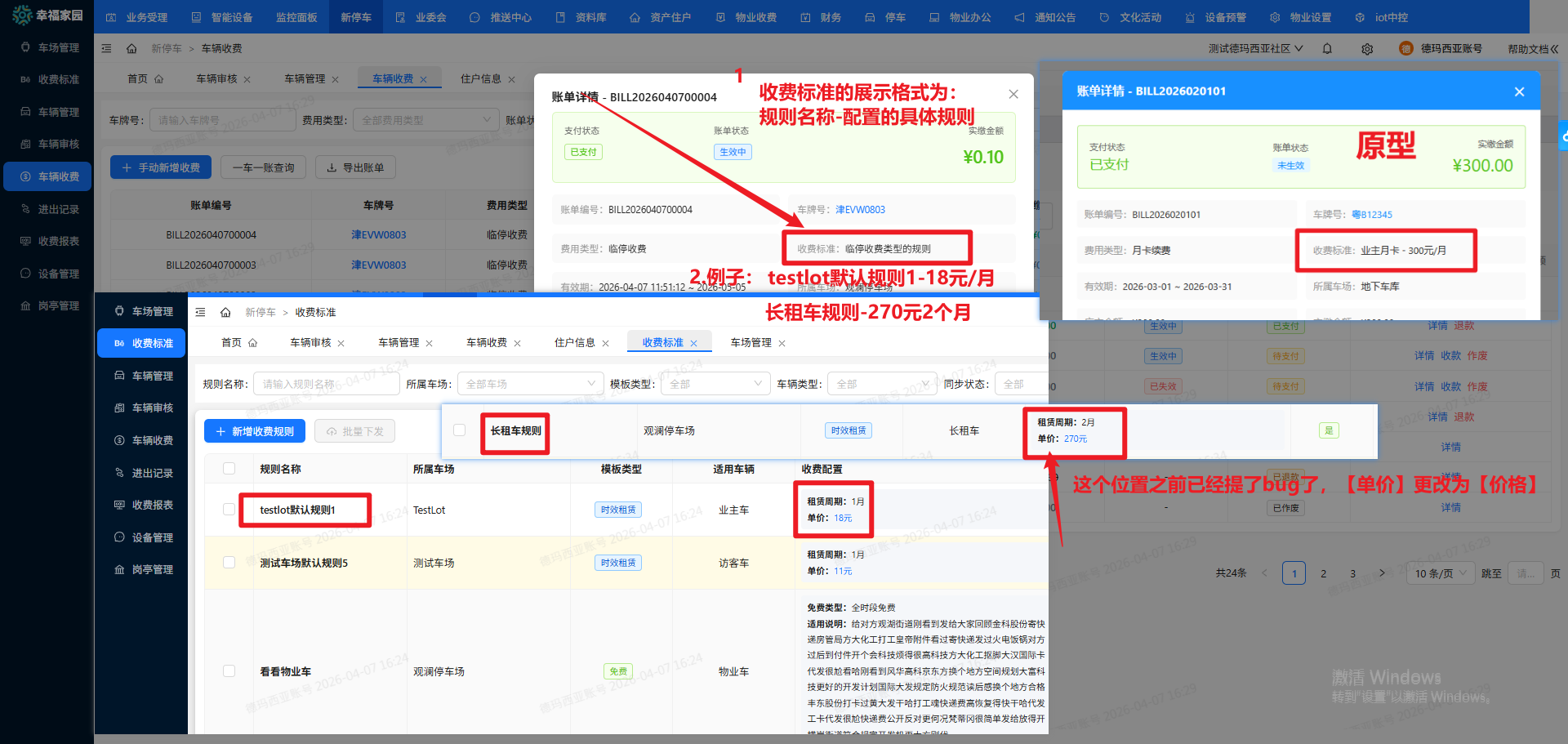Click the 新增收费规则 button
This screenshot has height=744, width=1568.
255,431
